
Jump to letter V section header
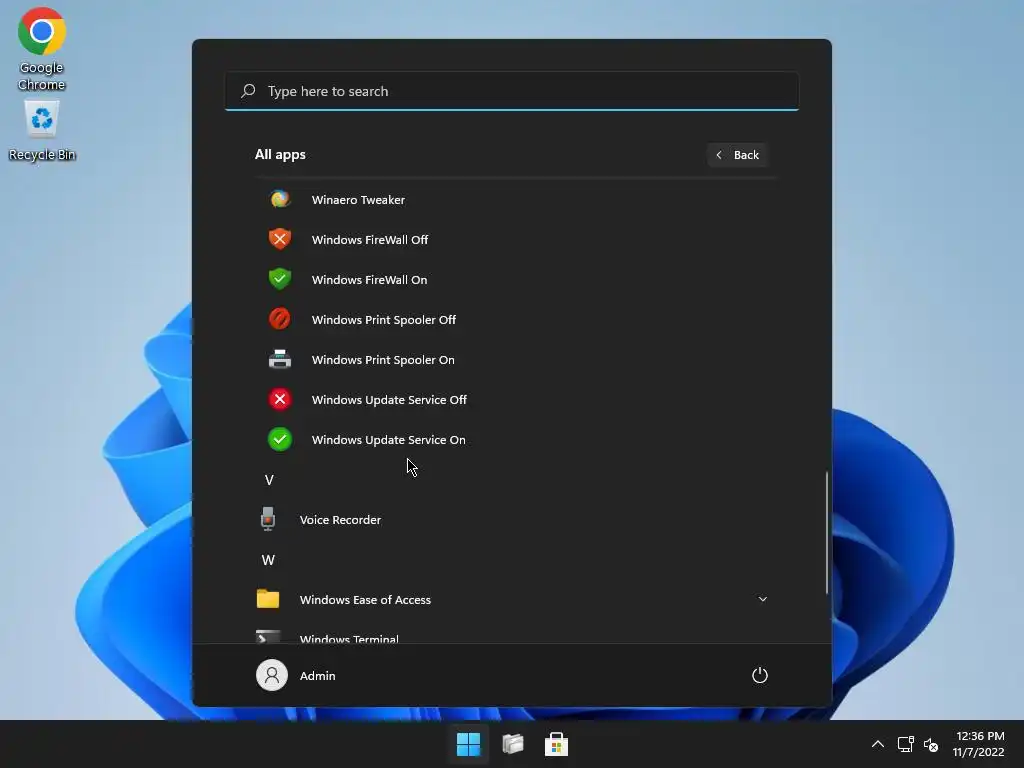pyautogui.click(x=269, y=480)
